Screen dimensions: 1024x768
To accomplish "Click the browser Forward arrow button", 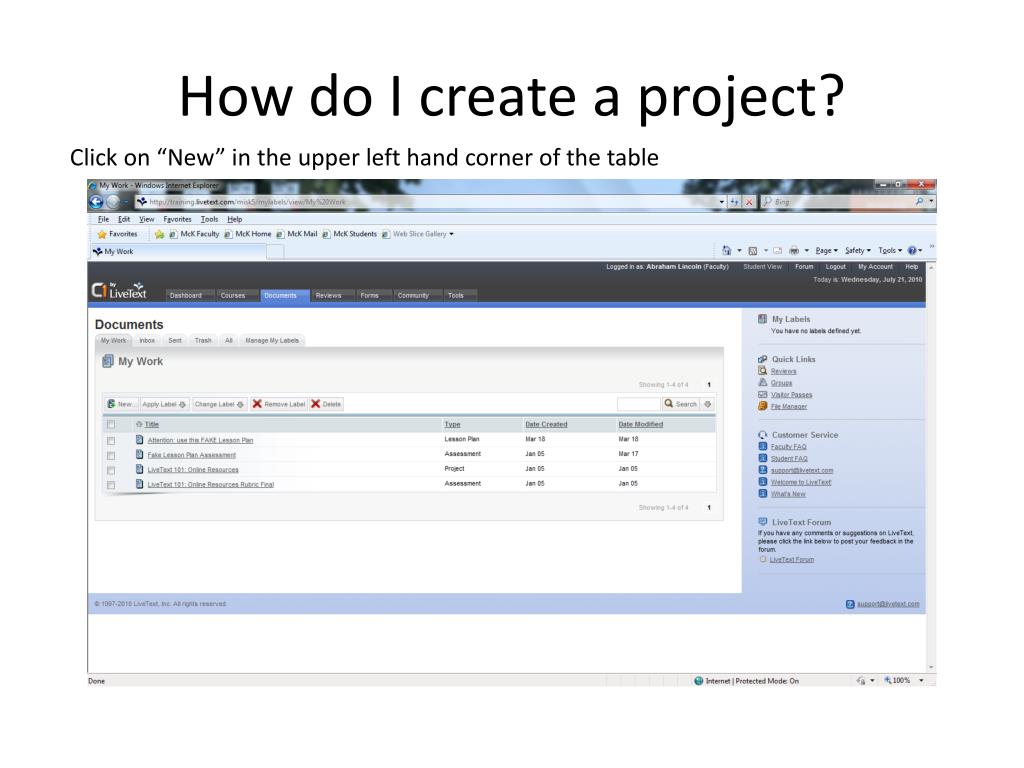I will (113, 202).
